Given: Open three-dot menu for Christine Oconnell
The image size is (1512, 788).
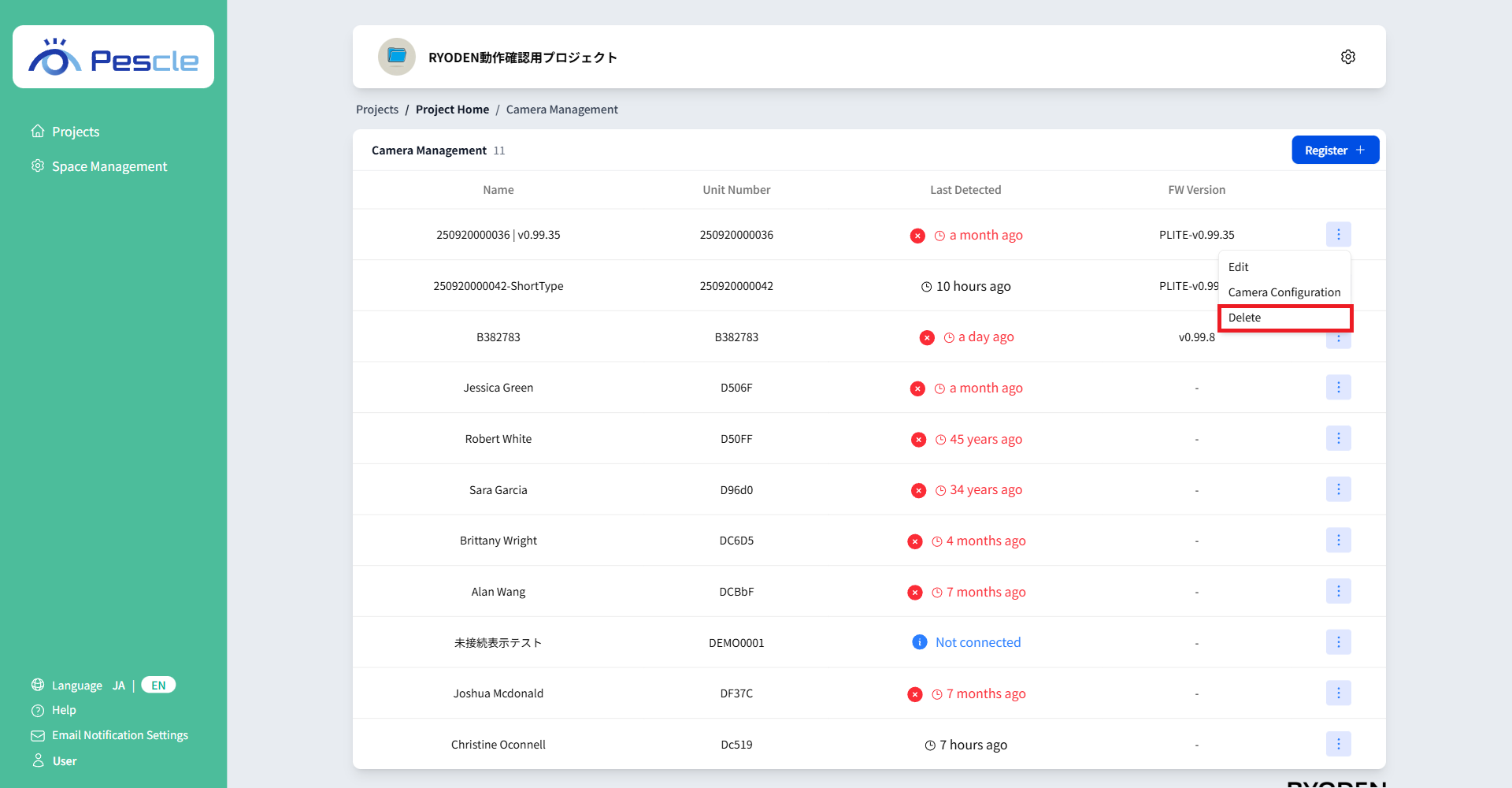Looking at the screenshot, I should (x=1338, y=744).
